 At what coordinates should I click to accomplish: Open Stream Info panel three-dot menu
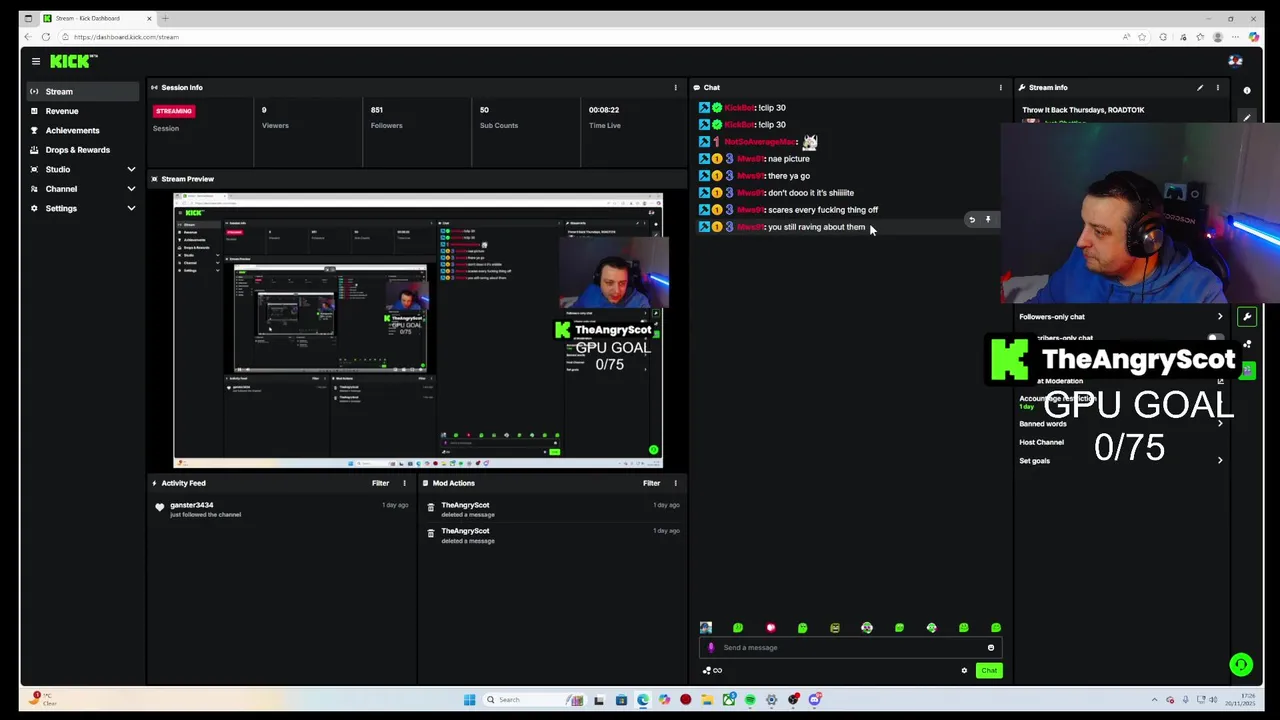tap(1217, 88)
